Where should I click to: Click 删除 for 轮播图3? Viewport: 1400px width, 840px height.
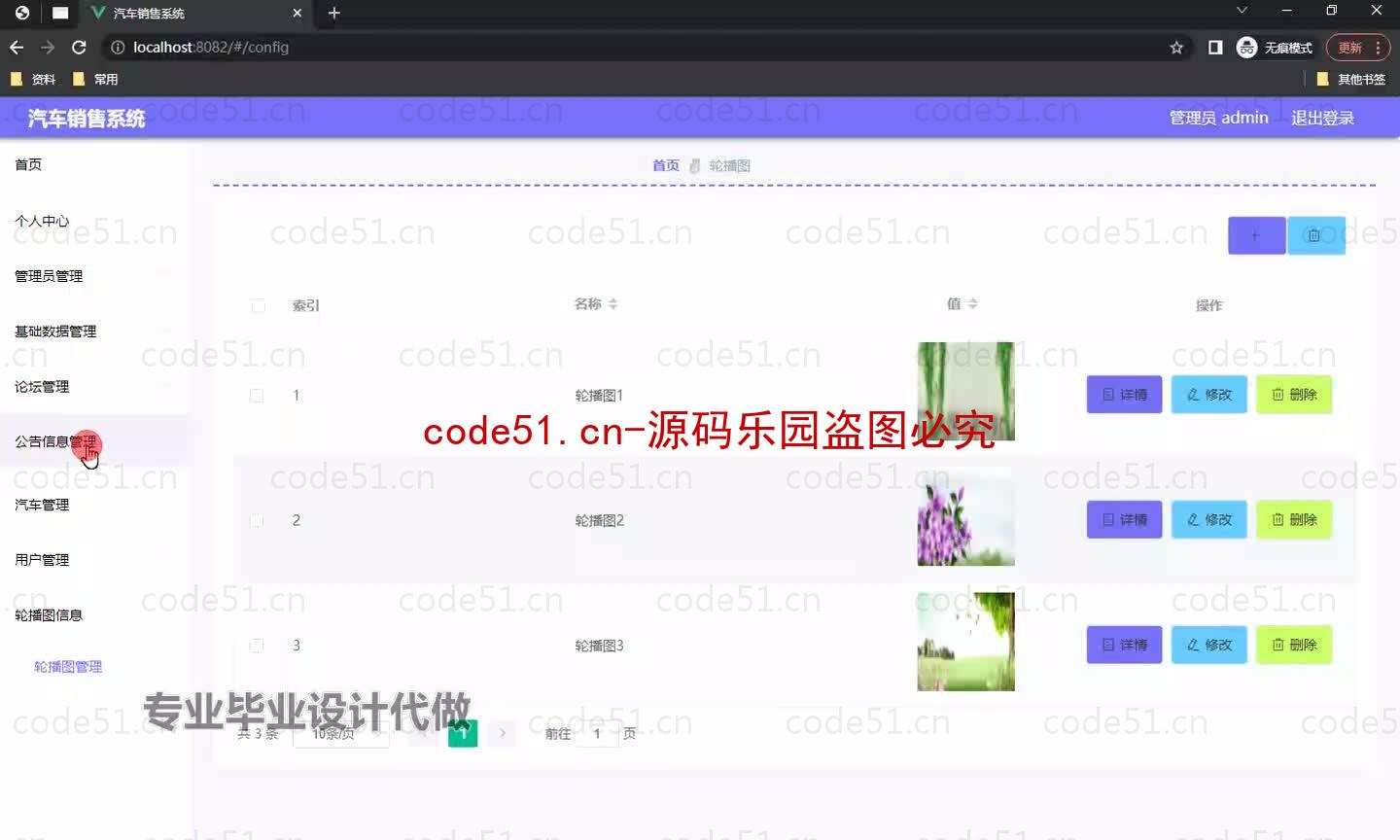(x=1294, y=645)
